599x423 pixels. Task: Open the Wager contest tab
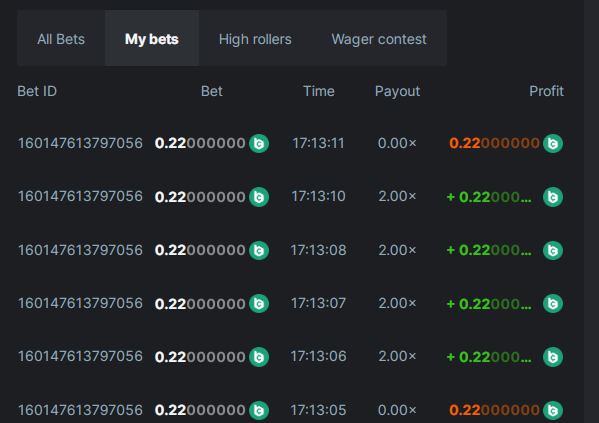pyautogui.click(x=379, y=38)
